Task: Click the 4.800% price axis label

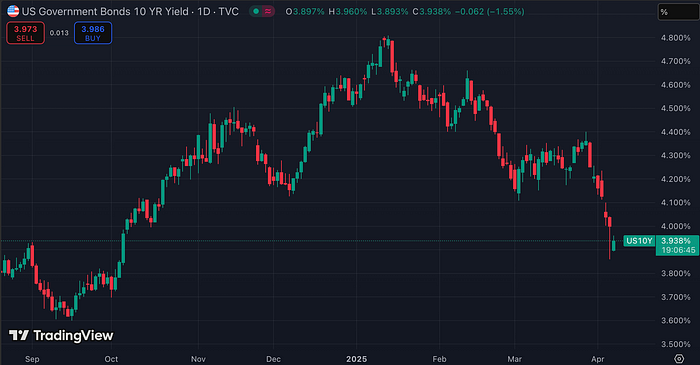Action: pyautogui.click(x=675, y=38)
